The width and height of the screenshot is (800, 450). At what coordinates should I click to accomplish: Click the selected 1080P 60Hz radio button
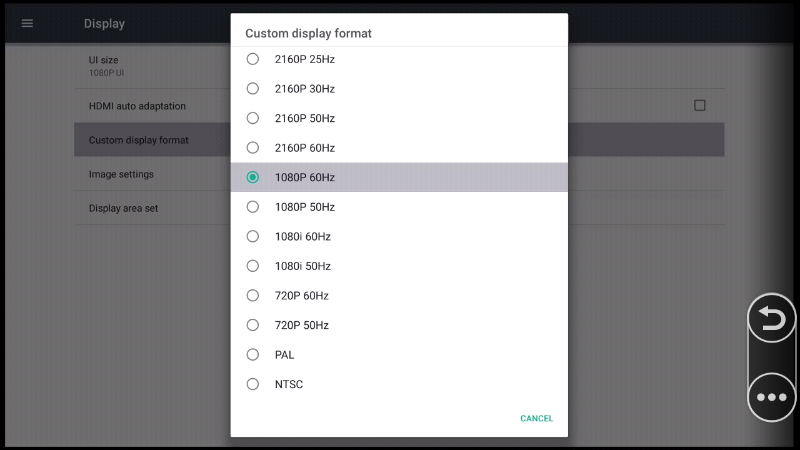[x=253, y=177]
